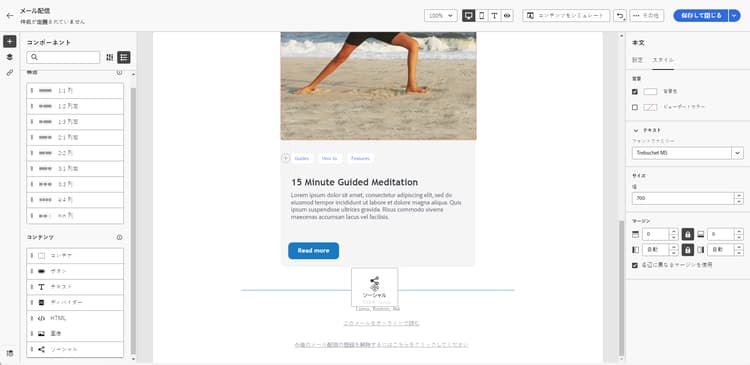Select the 2:2 column structure
Viewport: 750px width, 365px height.
click(75, 153)
